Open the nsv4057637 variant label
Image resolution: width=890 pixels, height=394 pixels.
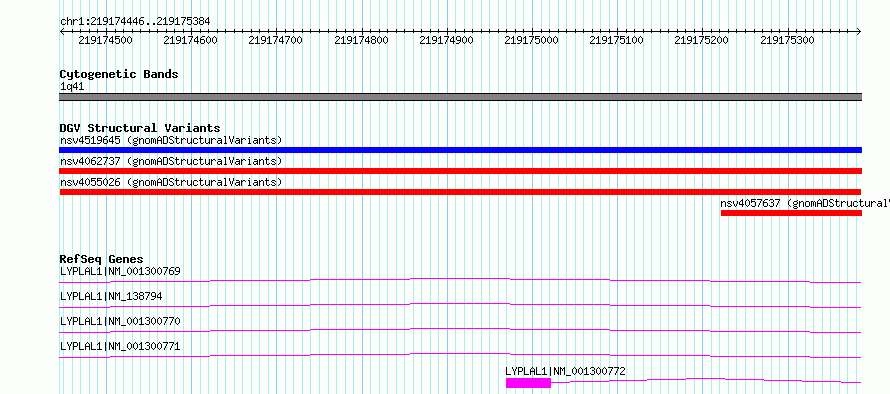[x=805, y=203]
